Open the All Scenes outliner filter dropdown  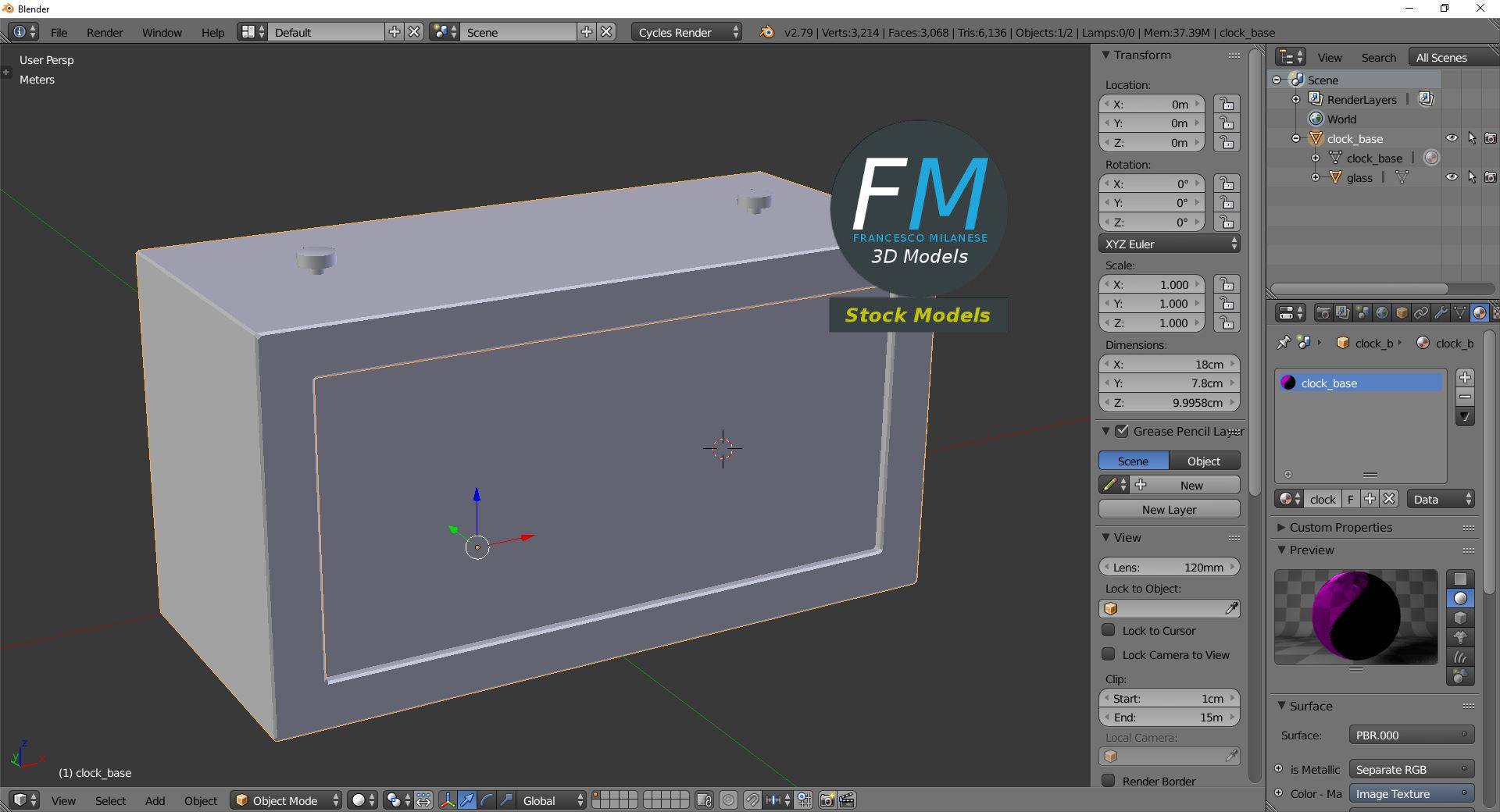[x=1454, y=57]
